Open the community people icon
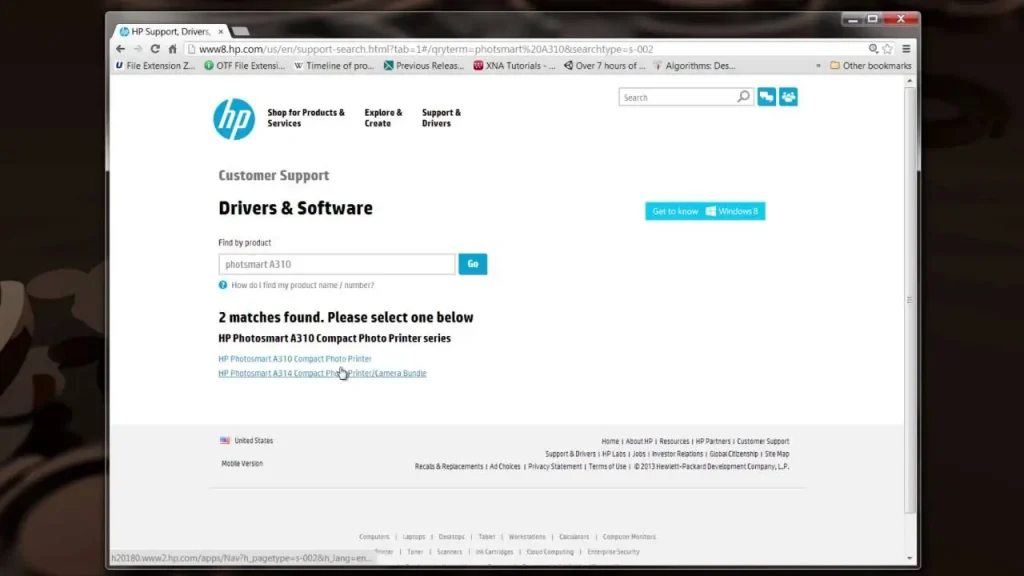The image size is (1024, 576). 788,96
